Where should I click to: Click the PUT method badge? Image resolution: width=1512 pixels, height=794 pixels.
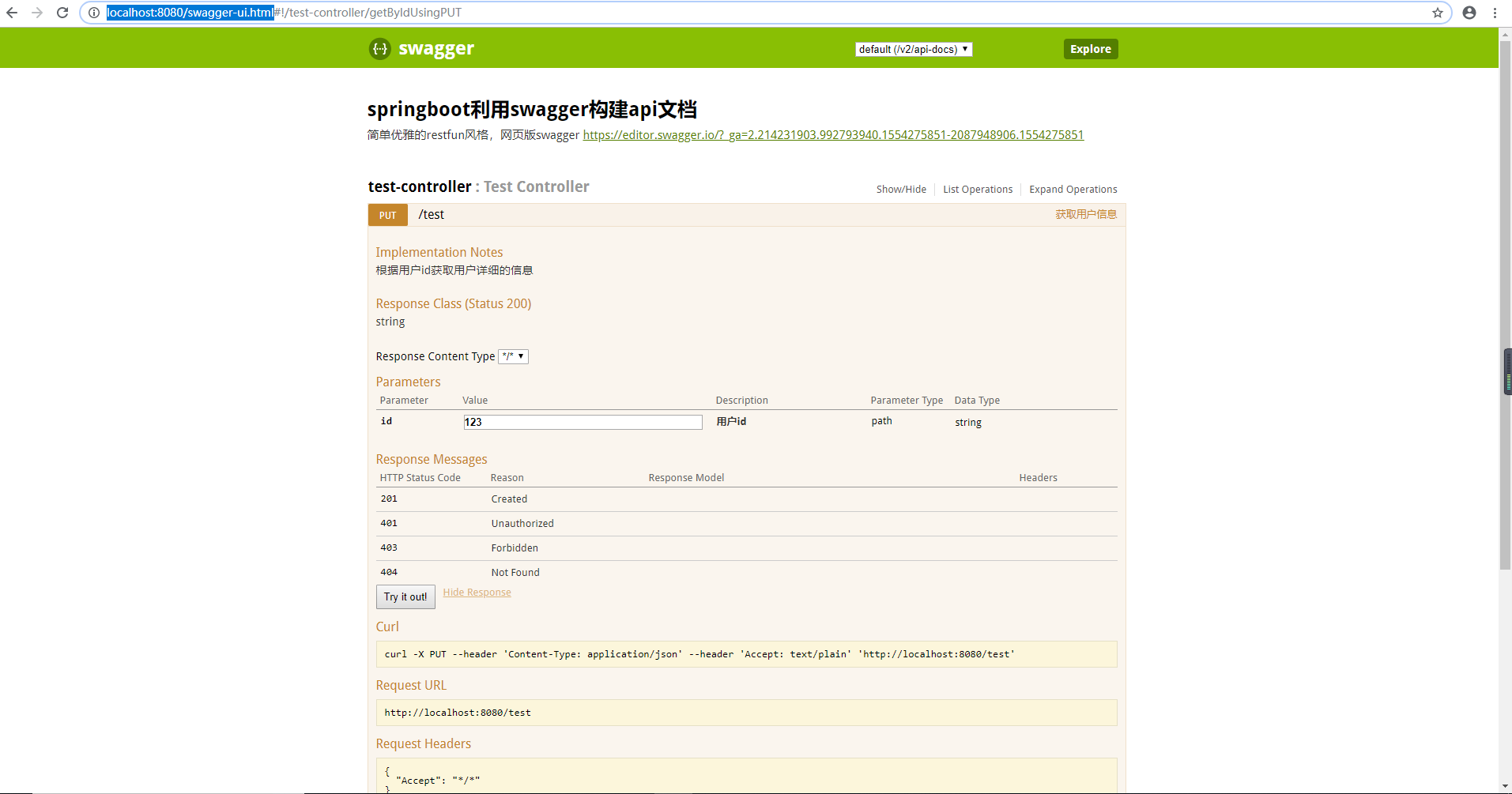(387, 215)
